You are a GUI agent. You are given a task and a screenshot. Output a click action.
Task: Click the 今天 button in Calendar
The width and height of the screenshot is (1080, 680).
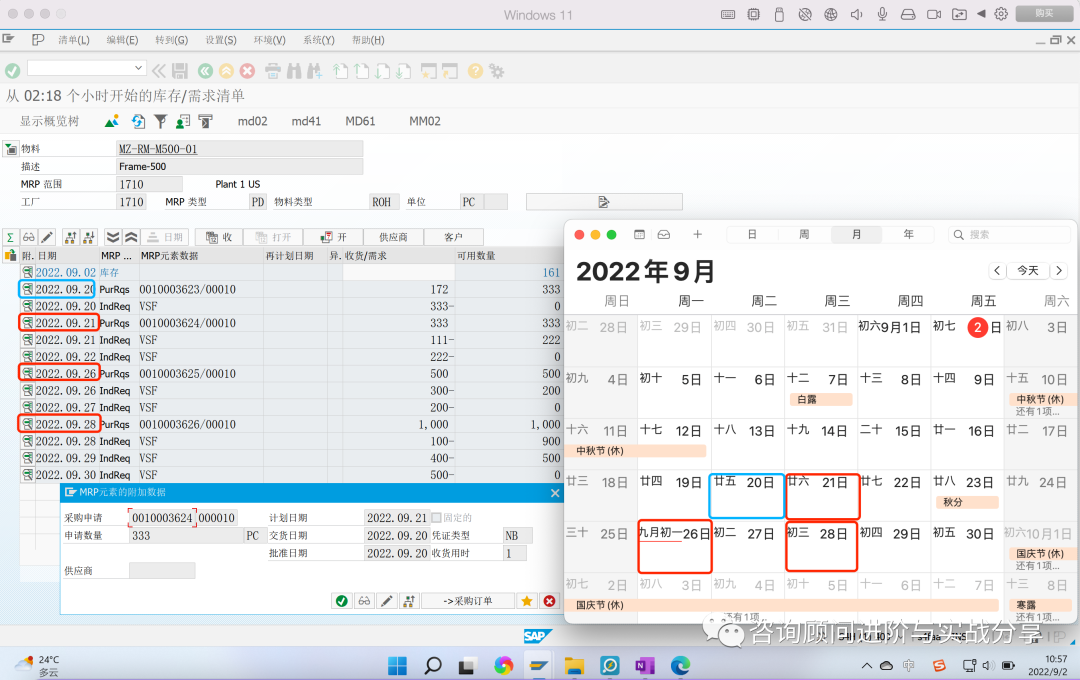coord(1028,271)
